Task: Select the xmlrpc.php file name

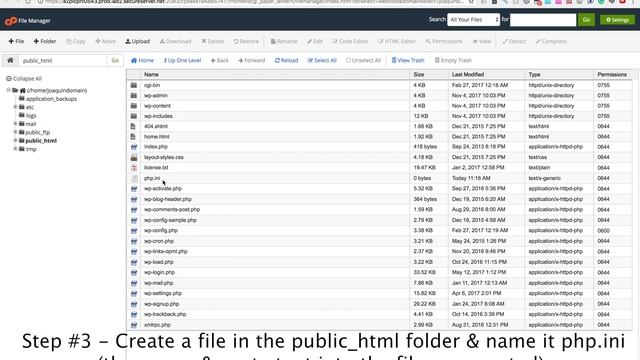Action: pyautogui.click(x=157, y=325)
